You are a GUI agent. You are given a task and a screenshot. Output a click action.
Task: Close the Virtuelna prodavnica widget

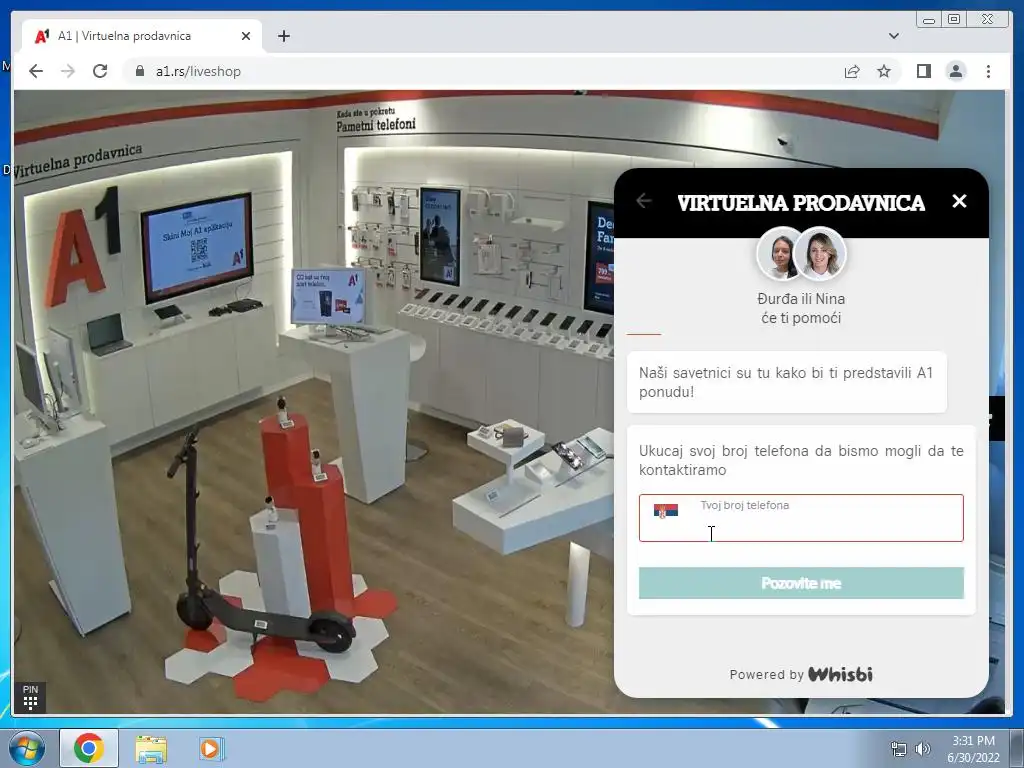tap(959, 200)
